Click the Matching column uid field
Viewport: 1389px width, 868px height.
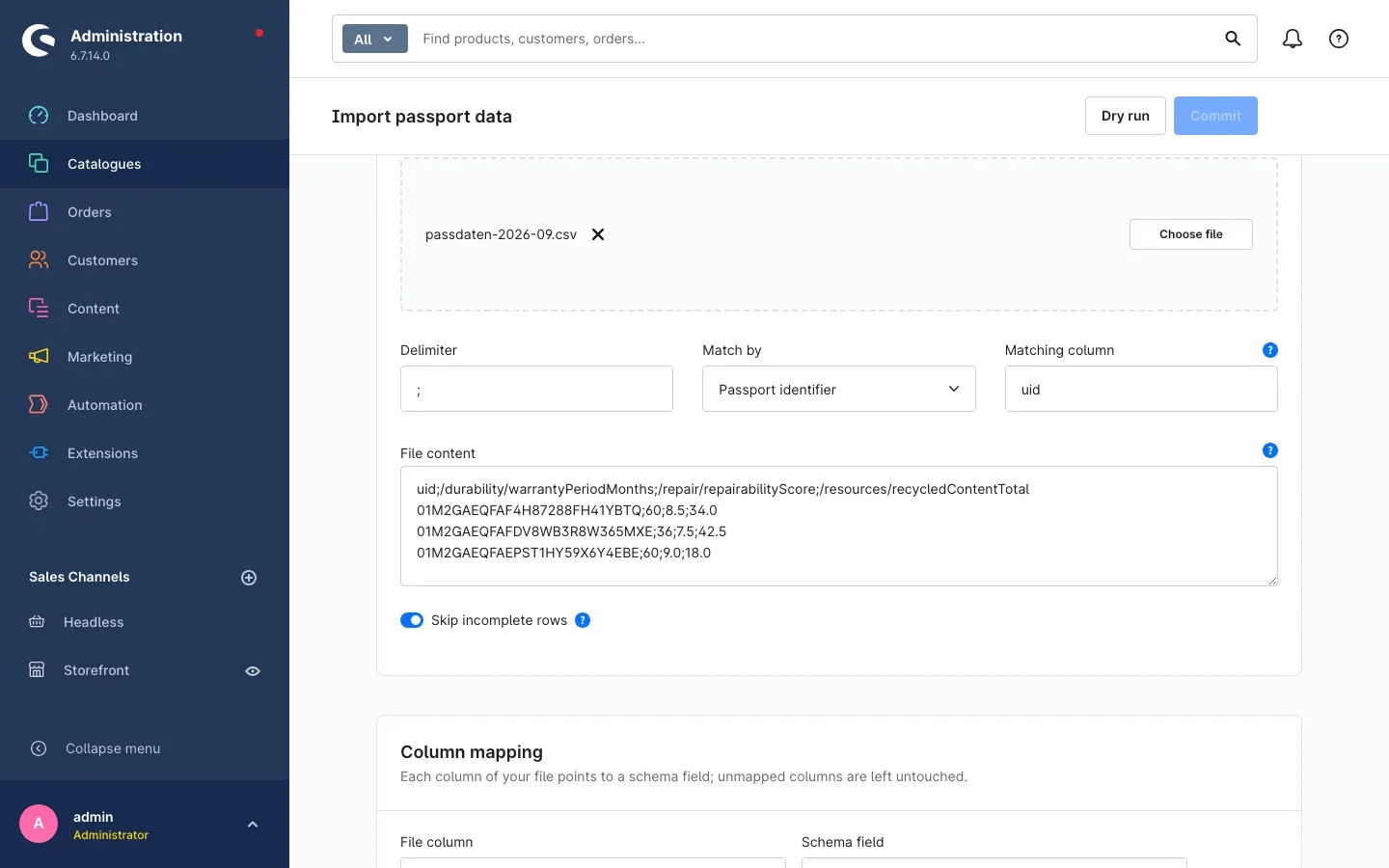tap(1141, 389)
